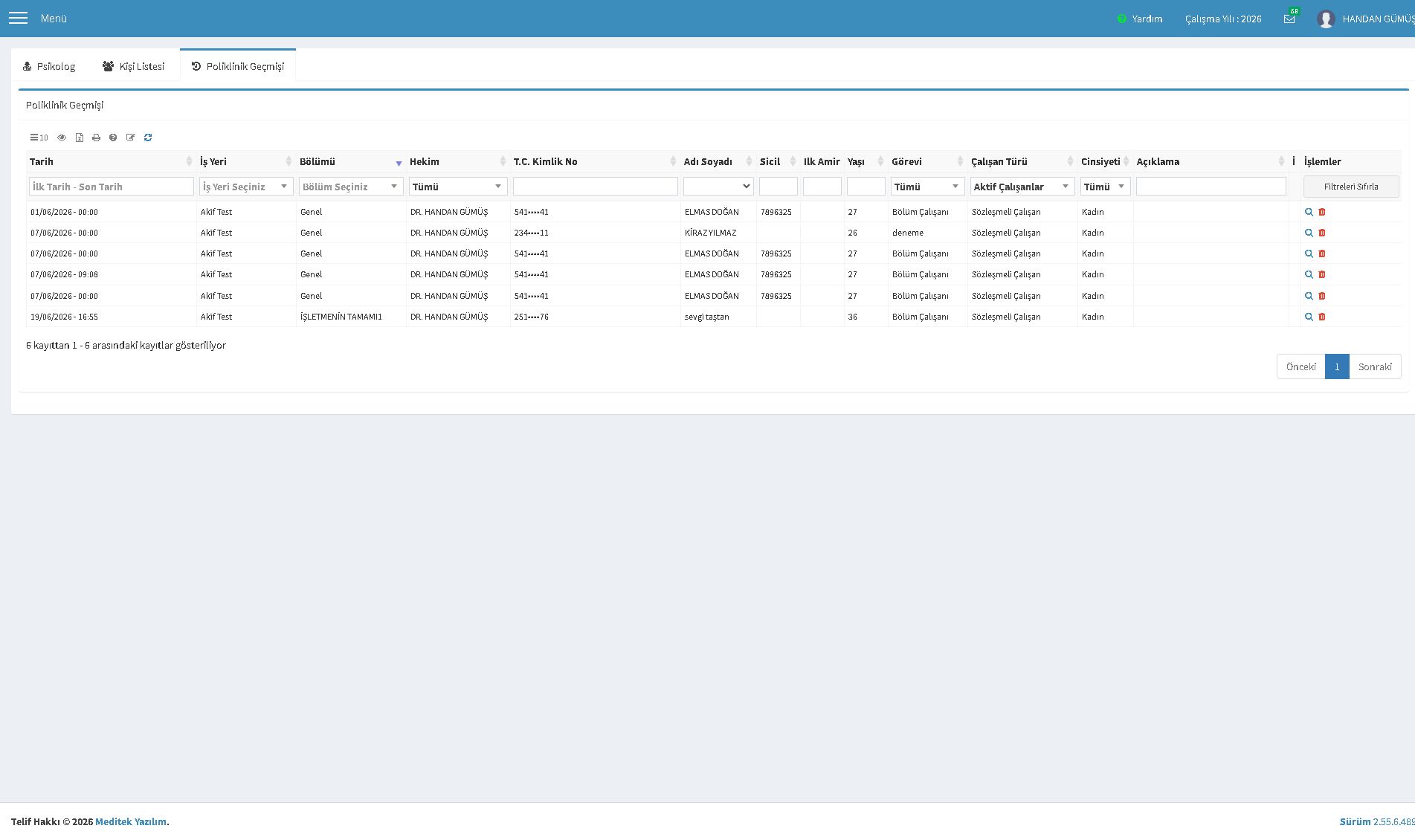
Task: Focus Yaşı filter input
Action: 866,187
